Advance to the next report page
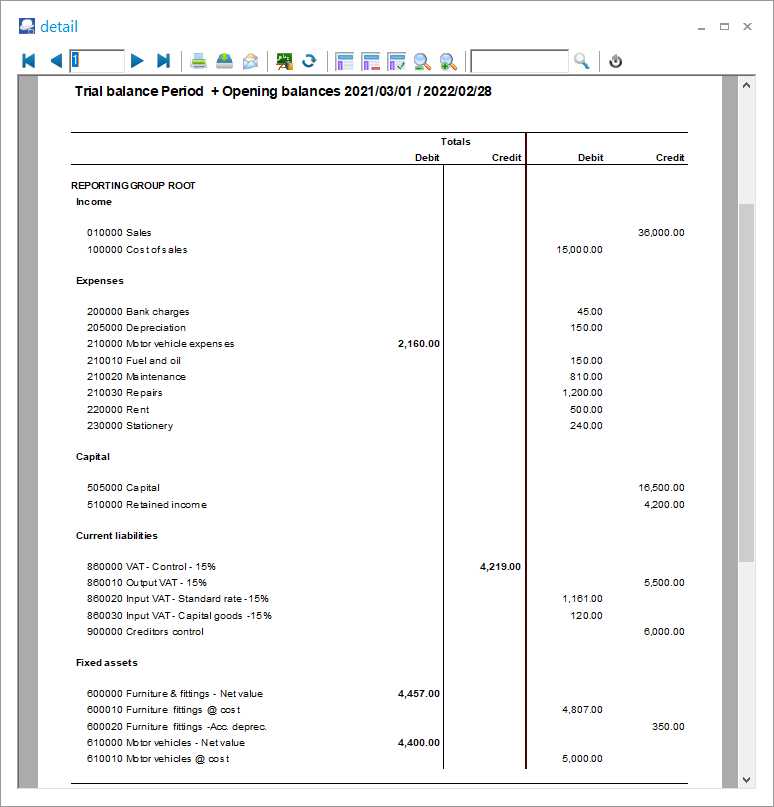This screenshot has width=774, height=807. (138, 61)
